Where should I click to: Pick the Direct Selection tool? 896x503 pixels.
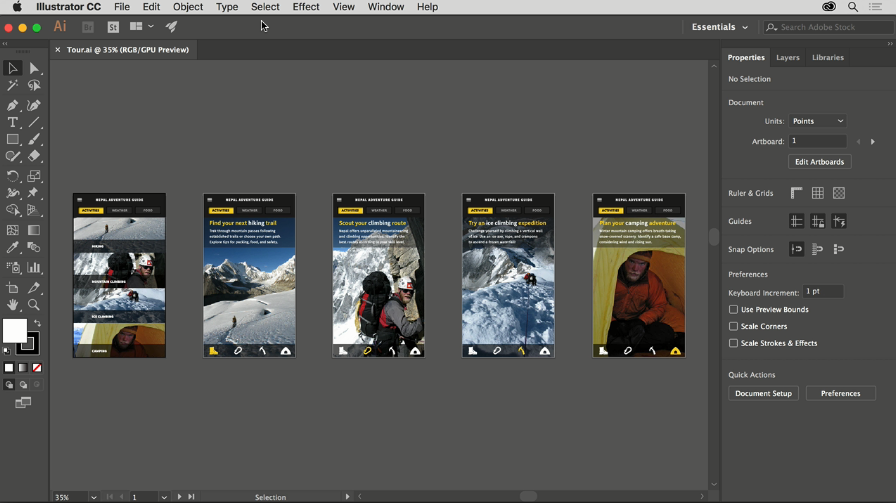[x=34, y=68]
